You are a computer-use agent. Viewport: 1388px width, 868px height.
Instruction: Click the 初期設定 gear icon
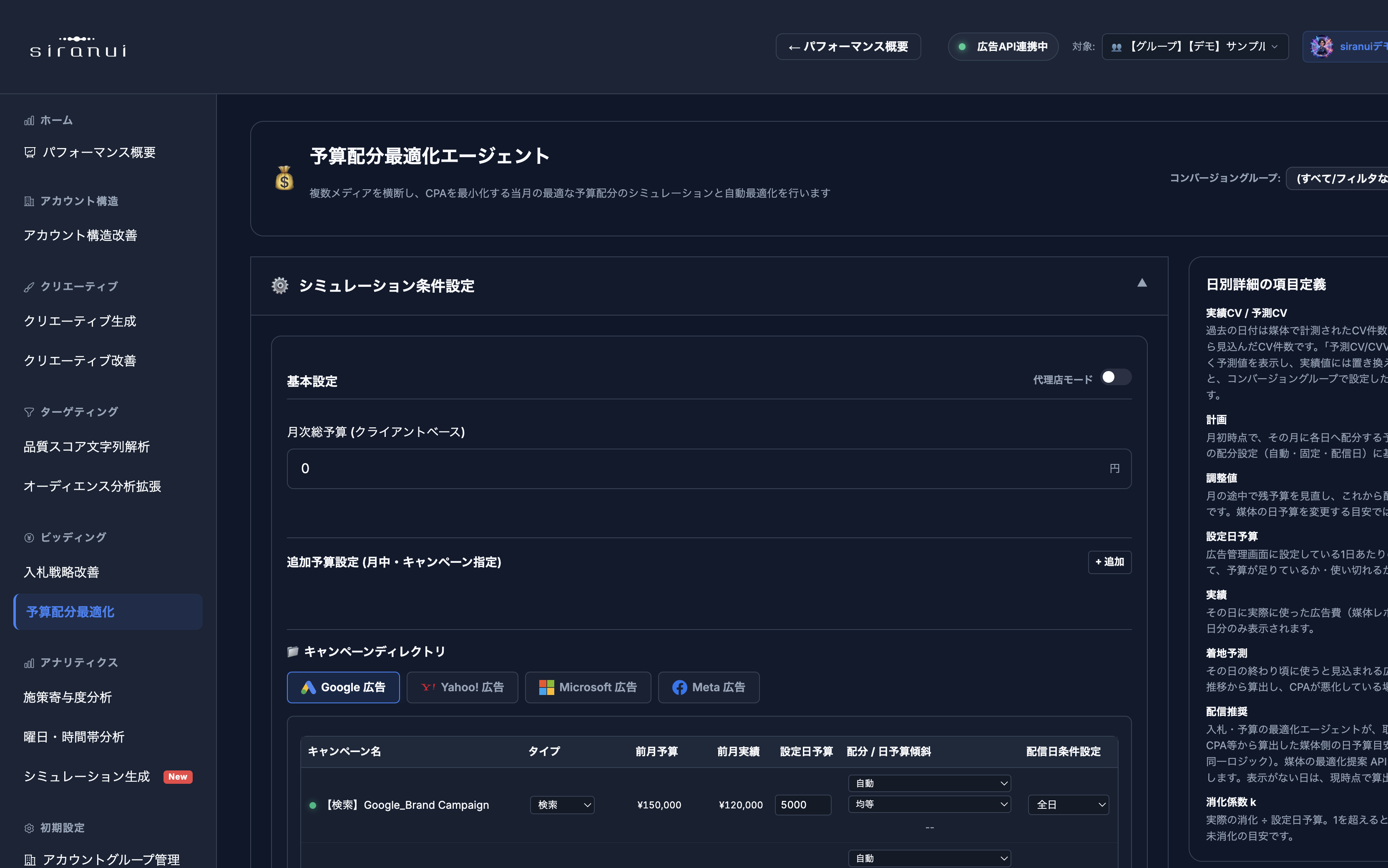pos(29,828)
